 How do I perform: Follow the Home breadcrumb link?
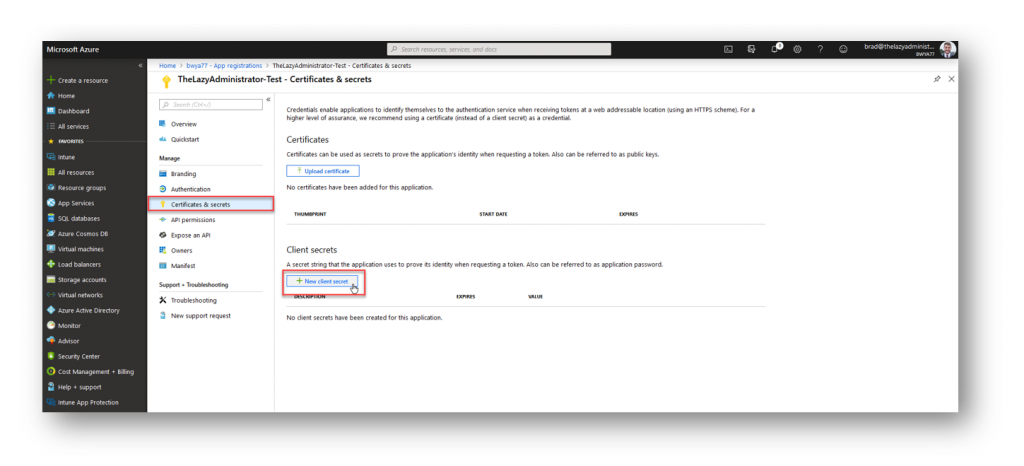(167, 66)
